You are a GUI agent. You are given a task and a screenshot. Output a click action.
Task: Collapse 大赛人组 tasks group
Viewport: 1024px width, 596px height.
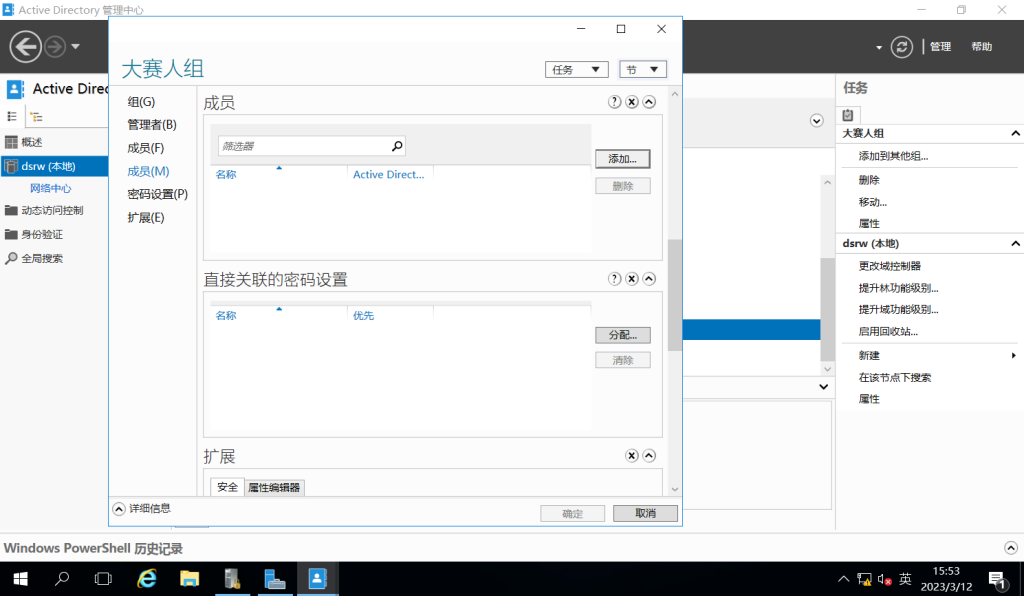click(1016, 133)
